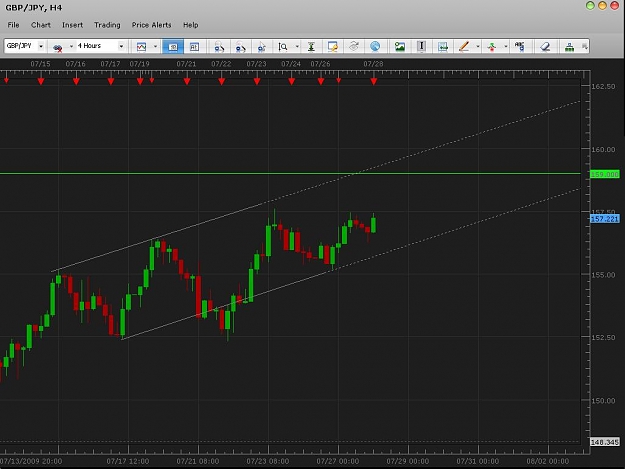Open the Chart menu
This screenshot has width=625, height=469.
(41, 25)
